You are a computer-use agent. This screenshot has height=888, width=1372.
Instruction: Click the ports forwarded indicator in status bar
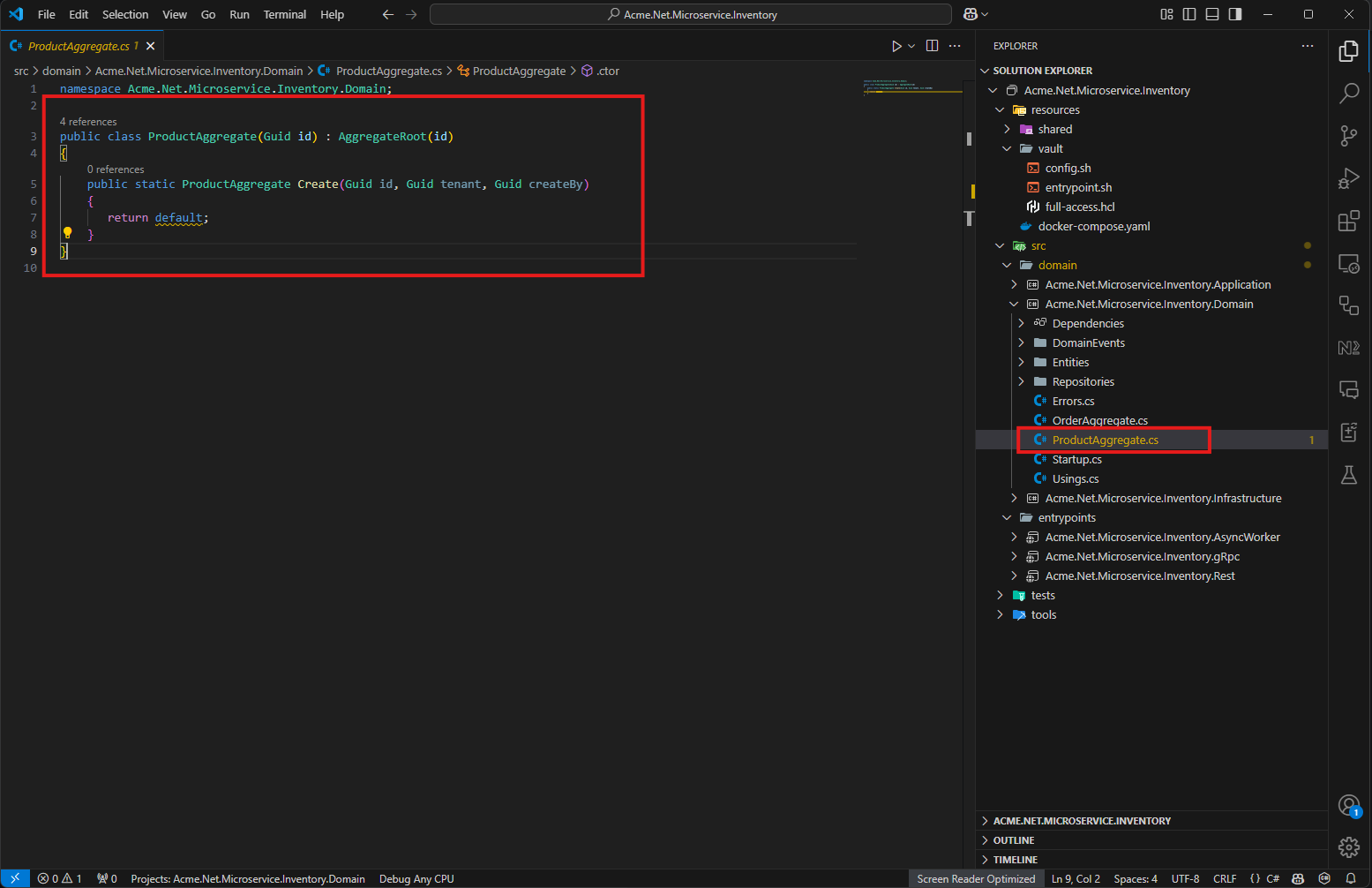[x=107, y=878]
